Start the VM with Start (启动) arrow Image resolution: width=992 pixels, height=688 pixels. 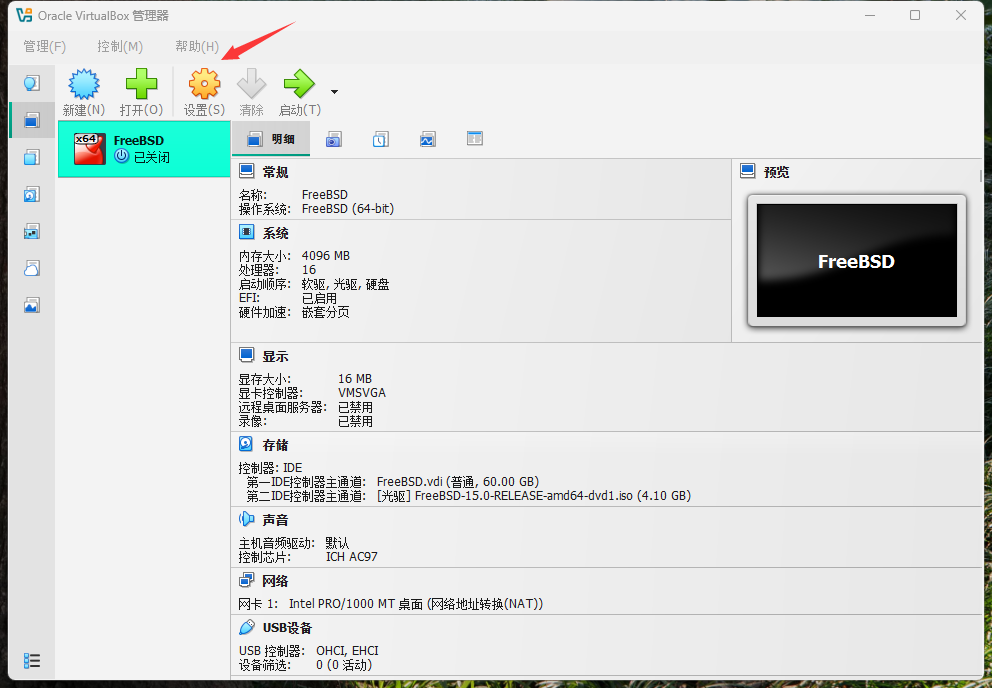[299, 84]
